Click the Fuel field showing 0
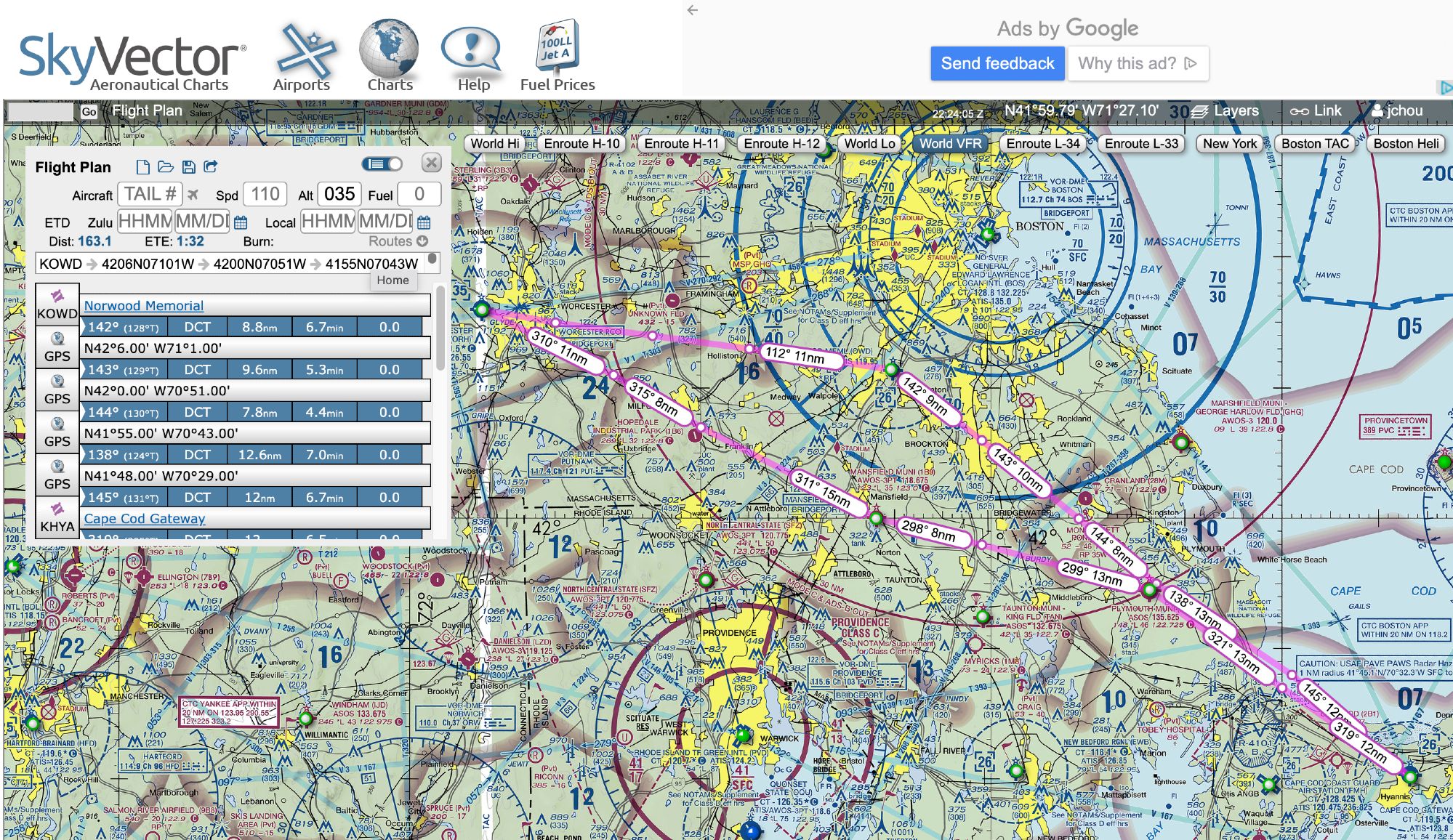Screen dimensions: 1453x840 point(419,194)
